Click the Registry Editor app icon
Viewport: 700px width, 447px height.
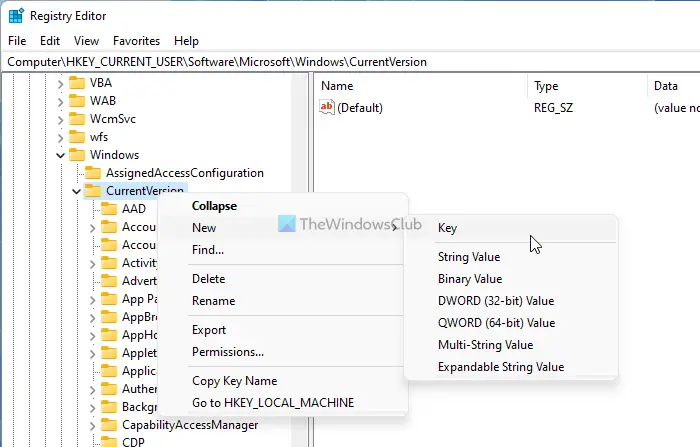tap(16, 16)
